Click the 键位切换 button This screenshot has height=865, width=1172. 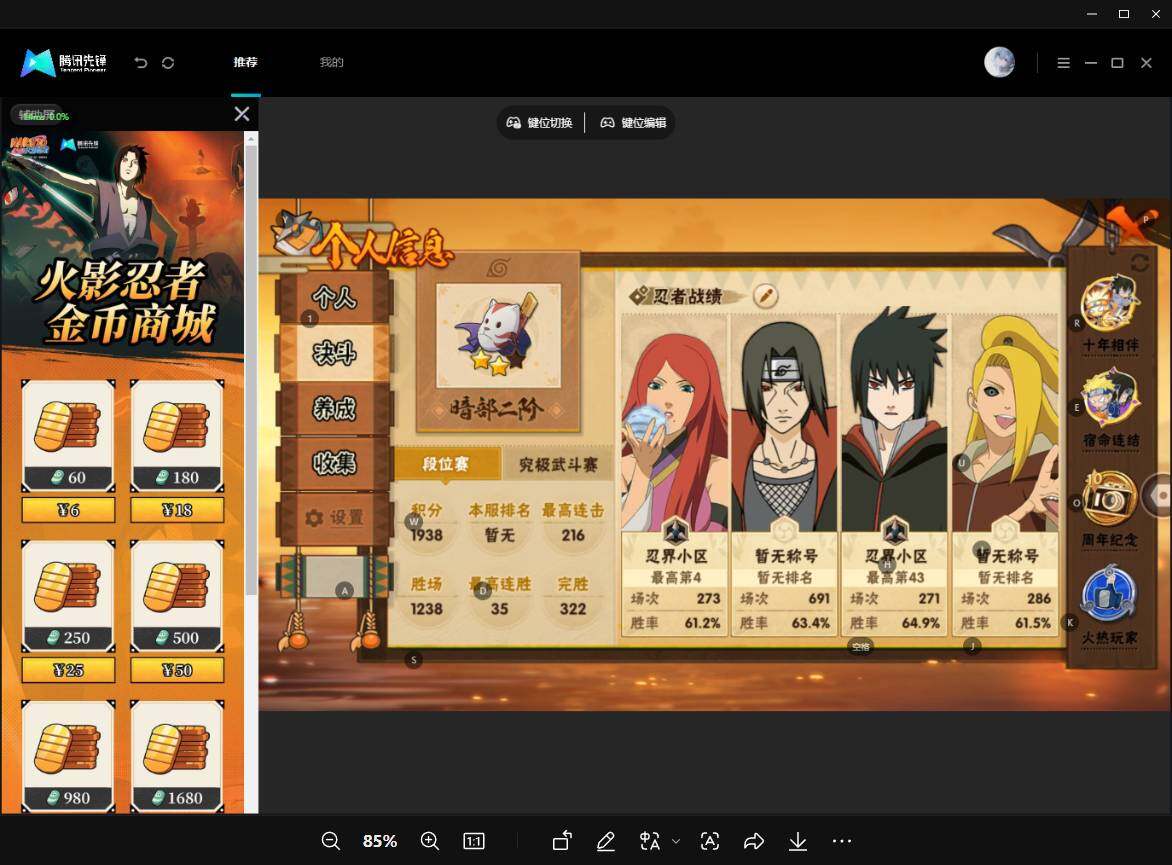point(540,123)
